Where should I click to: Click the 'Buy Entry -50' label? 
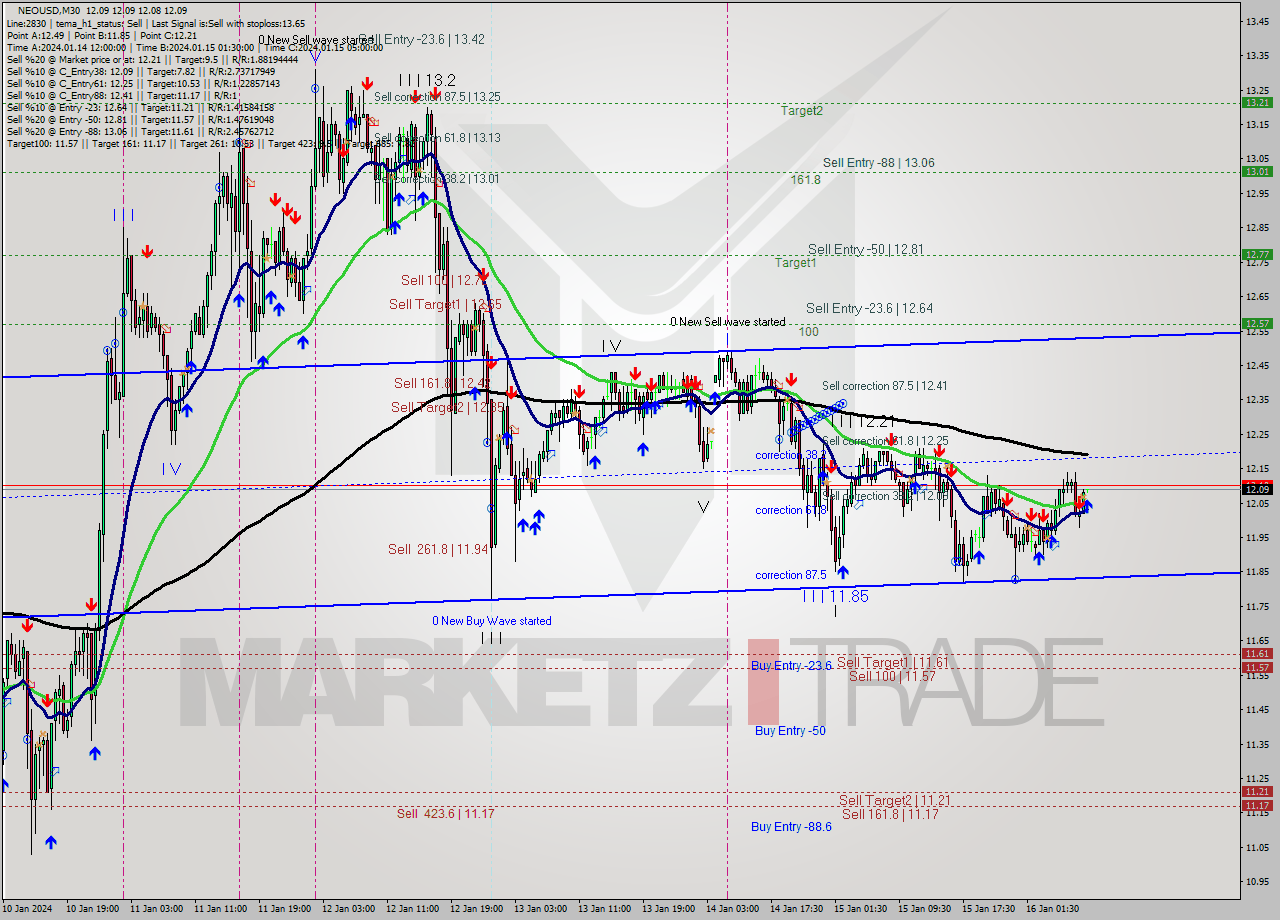coord(790,731)
